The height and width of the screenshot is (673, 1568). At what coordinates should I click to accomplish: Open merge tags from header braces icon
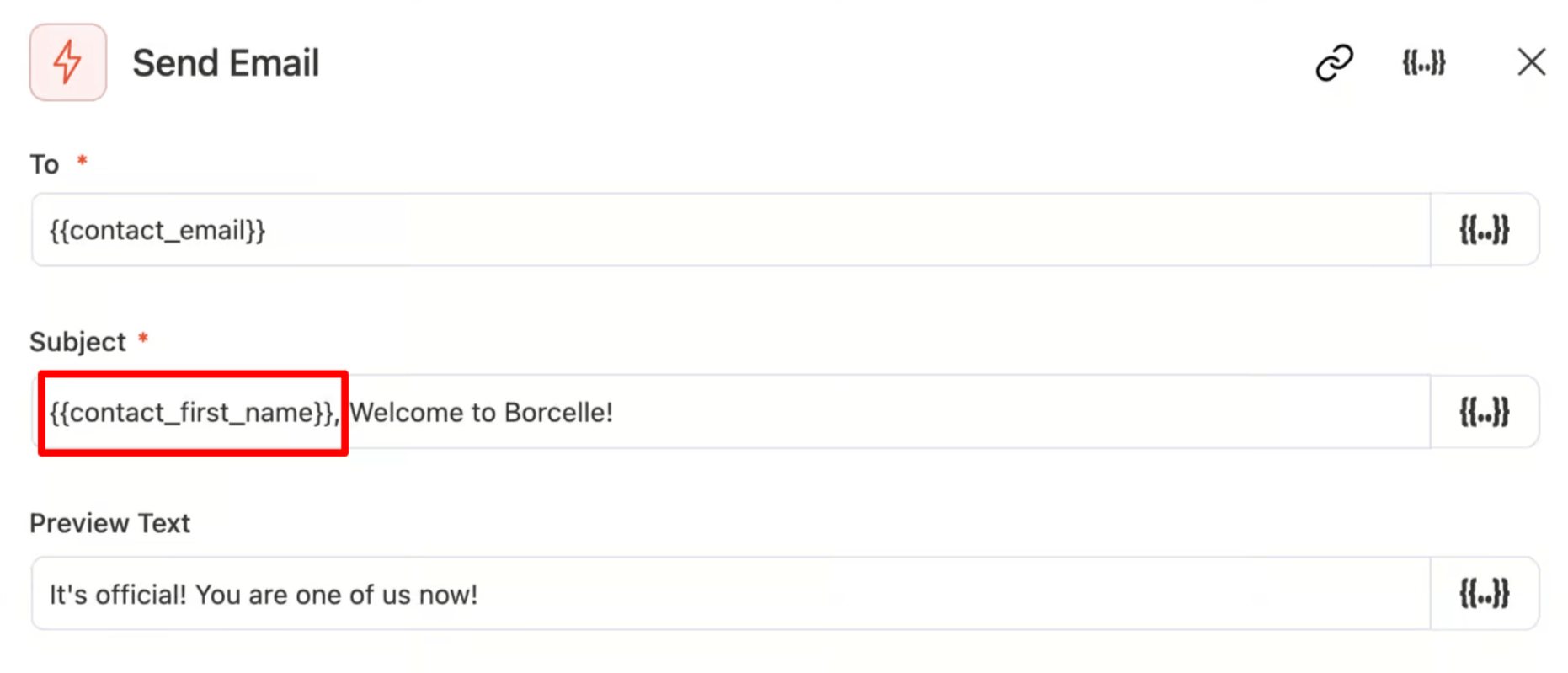pos(1423,62)
